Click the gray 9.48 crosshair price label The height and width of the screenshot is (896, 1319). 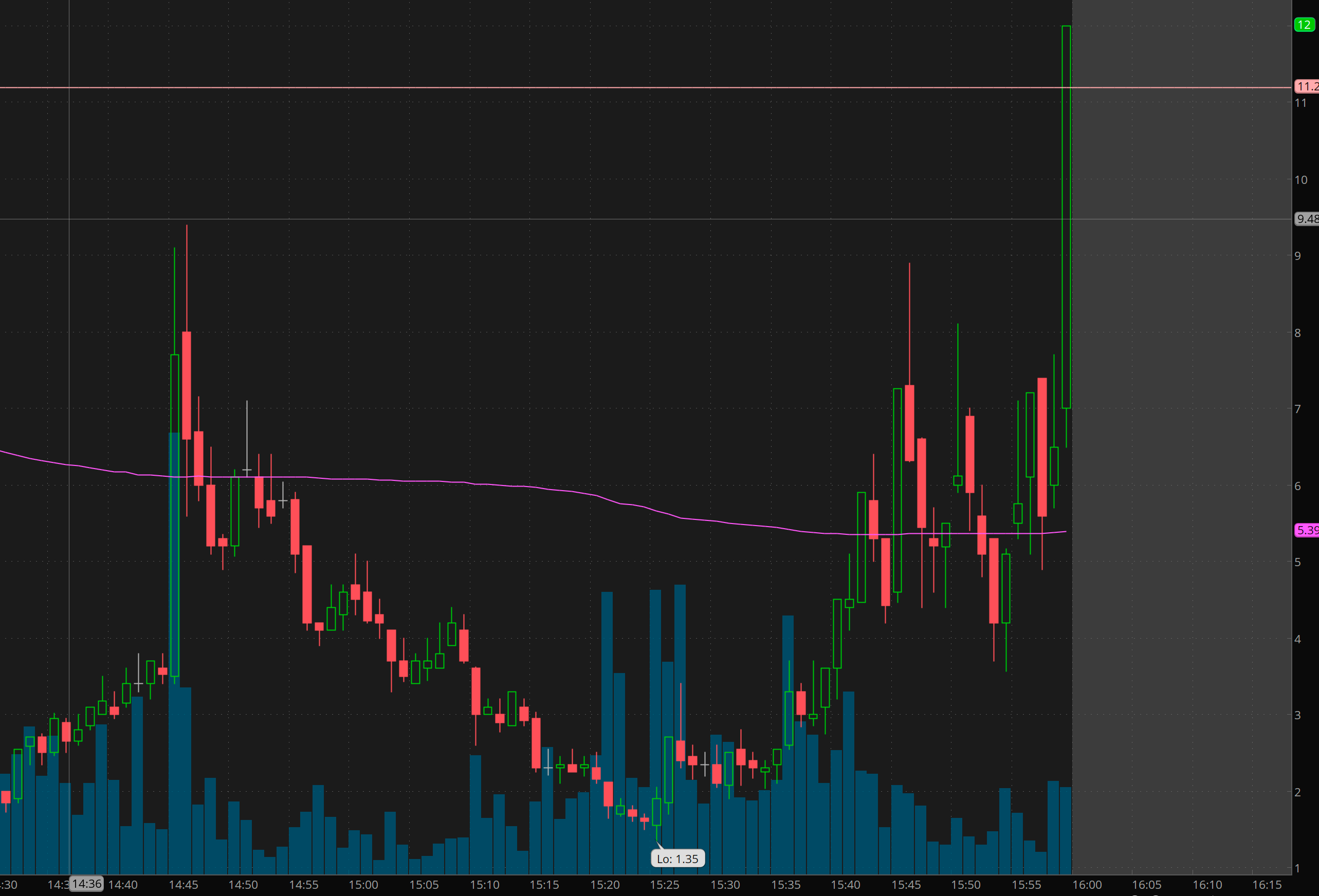click(1307, 219)
